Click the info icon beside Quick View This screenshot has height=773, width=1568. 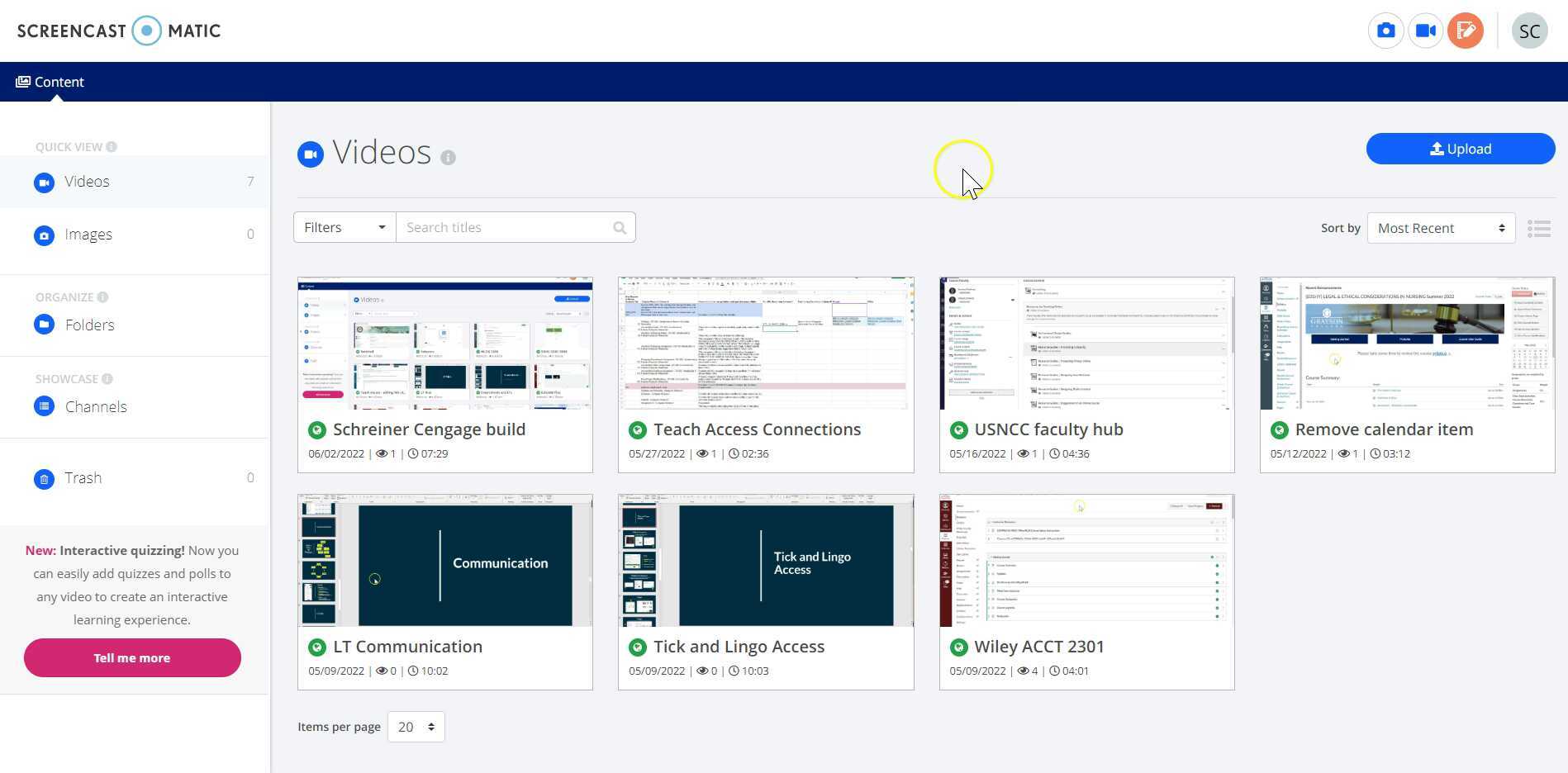point(112,147)
